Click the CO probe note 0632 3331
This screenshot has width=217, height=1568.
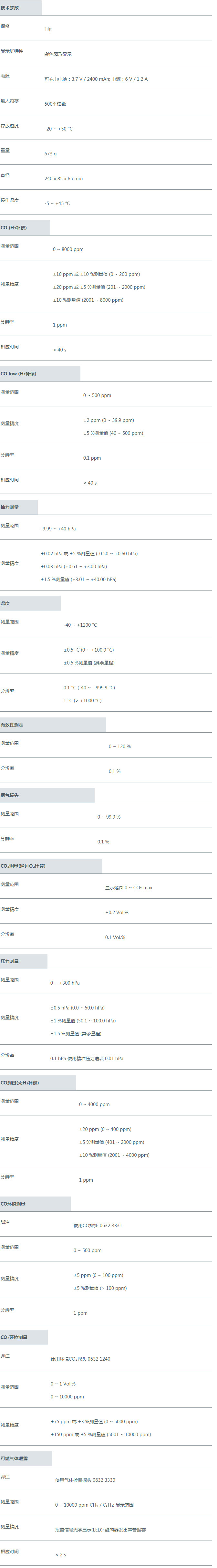coord(98,1225)
